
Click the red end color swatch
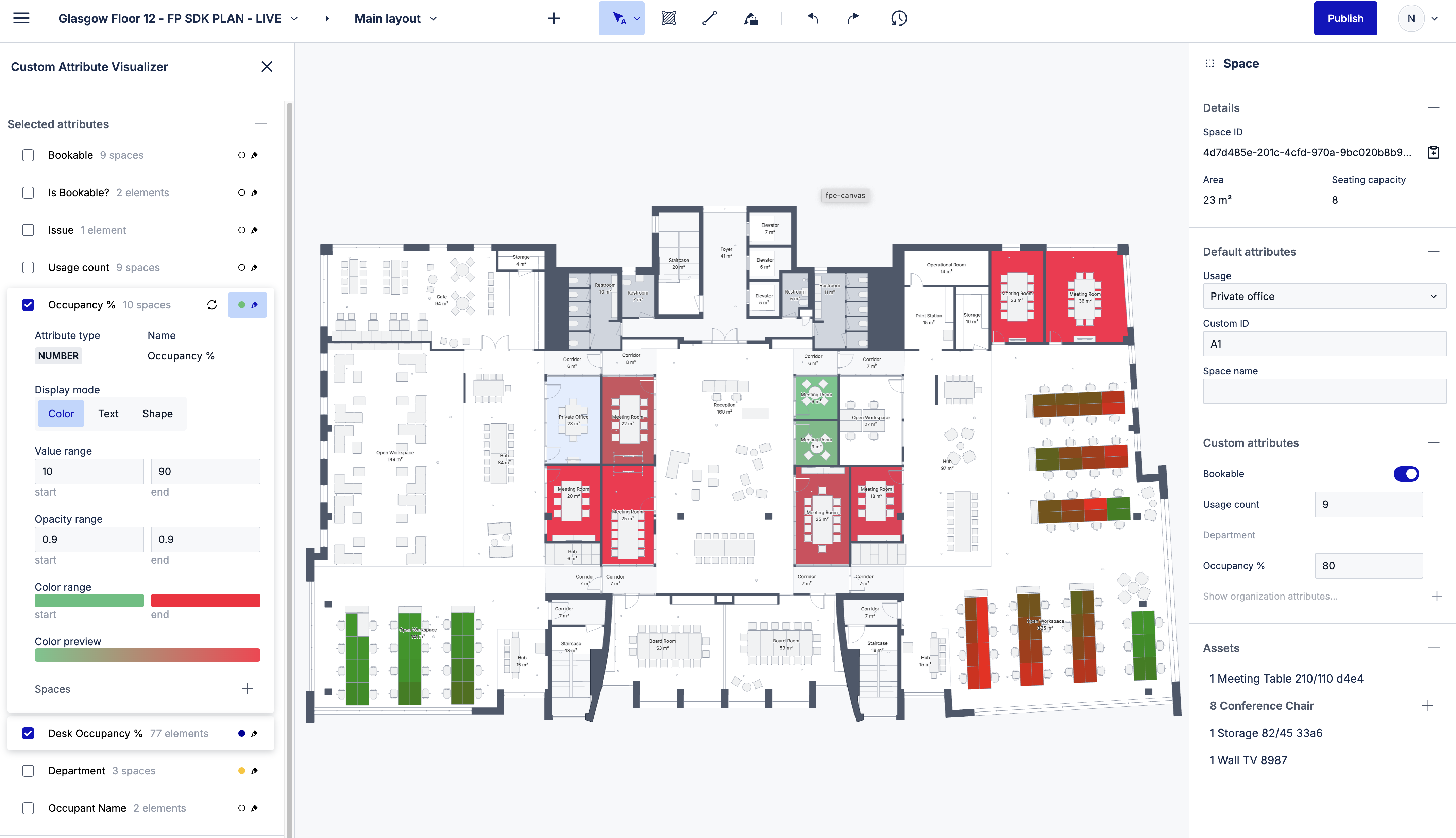pos(205,600)
